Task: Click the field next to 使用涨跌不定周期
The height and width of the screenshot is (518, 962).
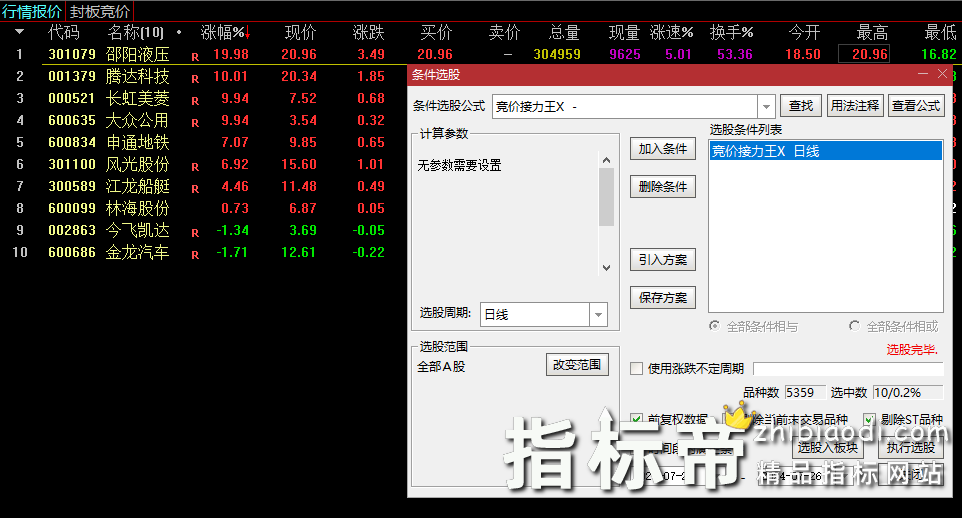Action: point(848,368)
